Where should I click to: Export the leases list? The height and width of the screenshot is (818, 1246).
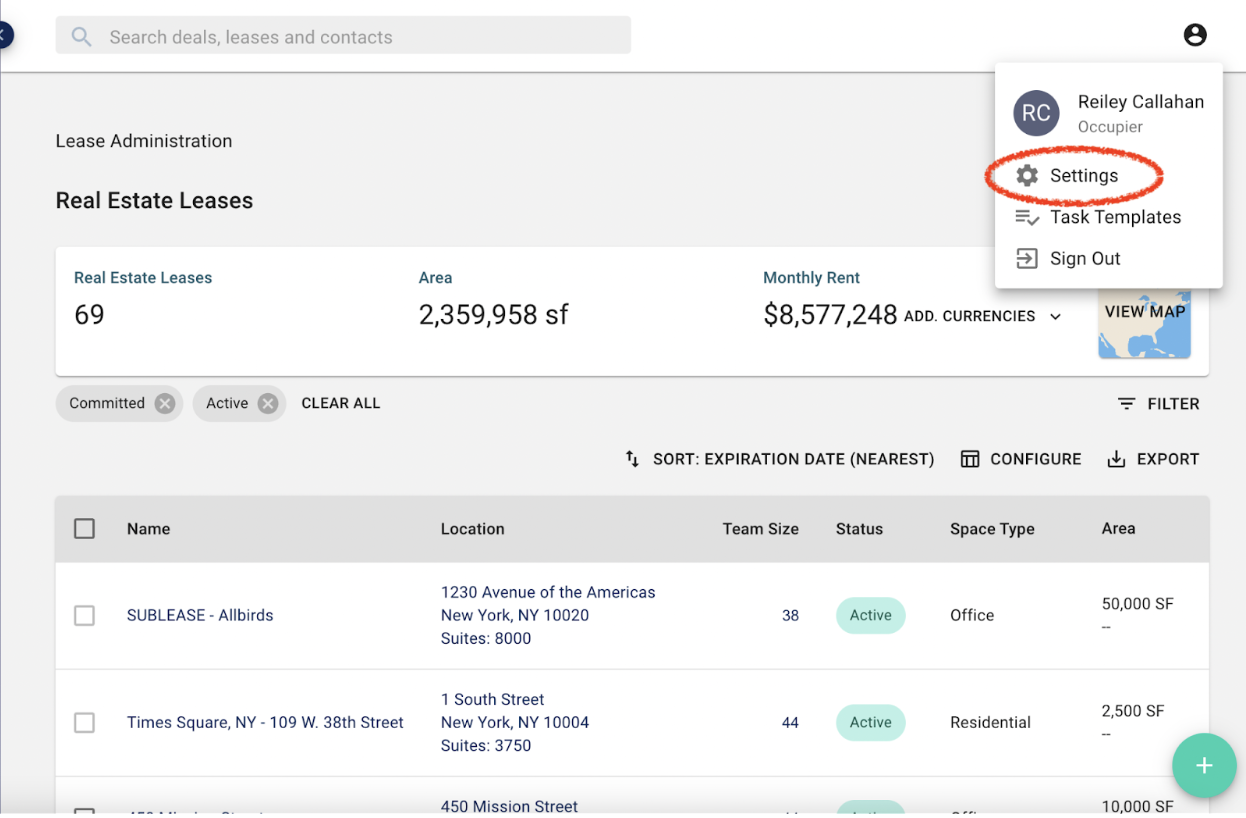pos(1153,459)
